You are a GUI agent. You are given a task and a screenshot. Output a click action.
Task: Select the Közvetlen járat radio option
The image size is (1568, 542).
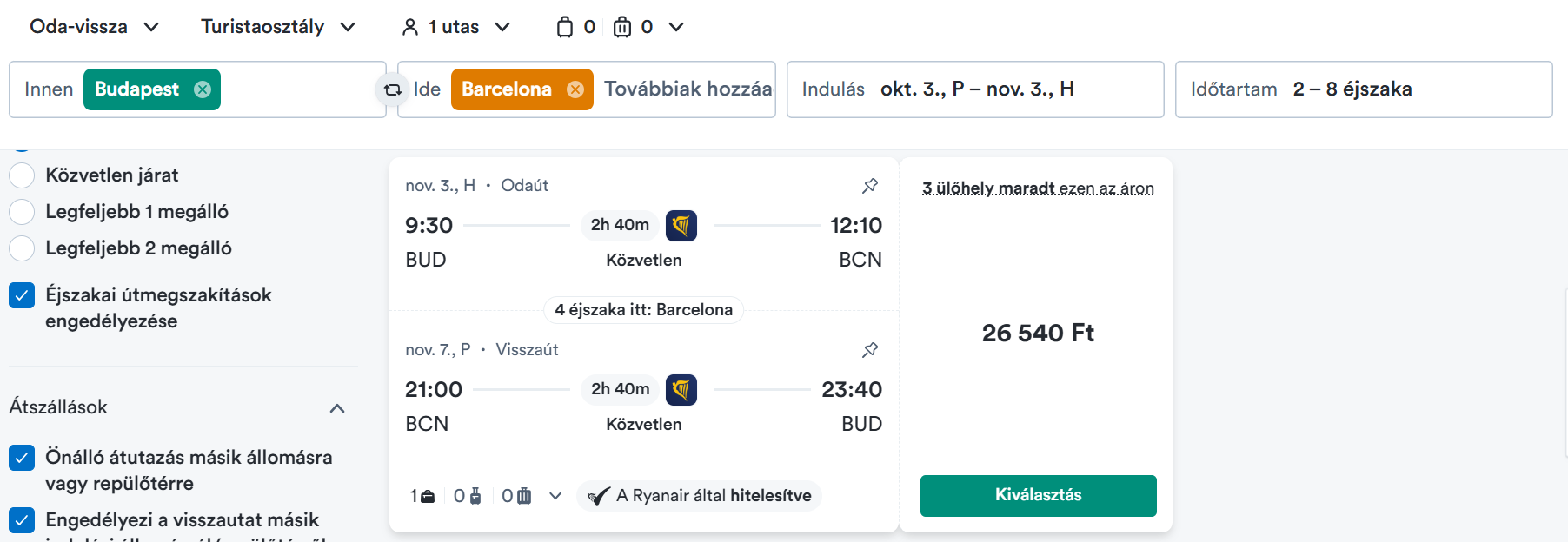click(x=22, y=175)
